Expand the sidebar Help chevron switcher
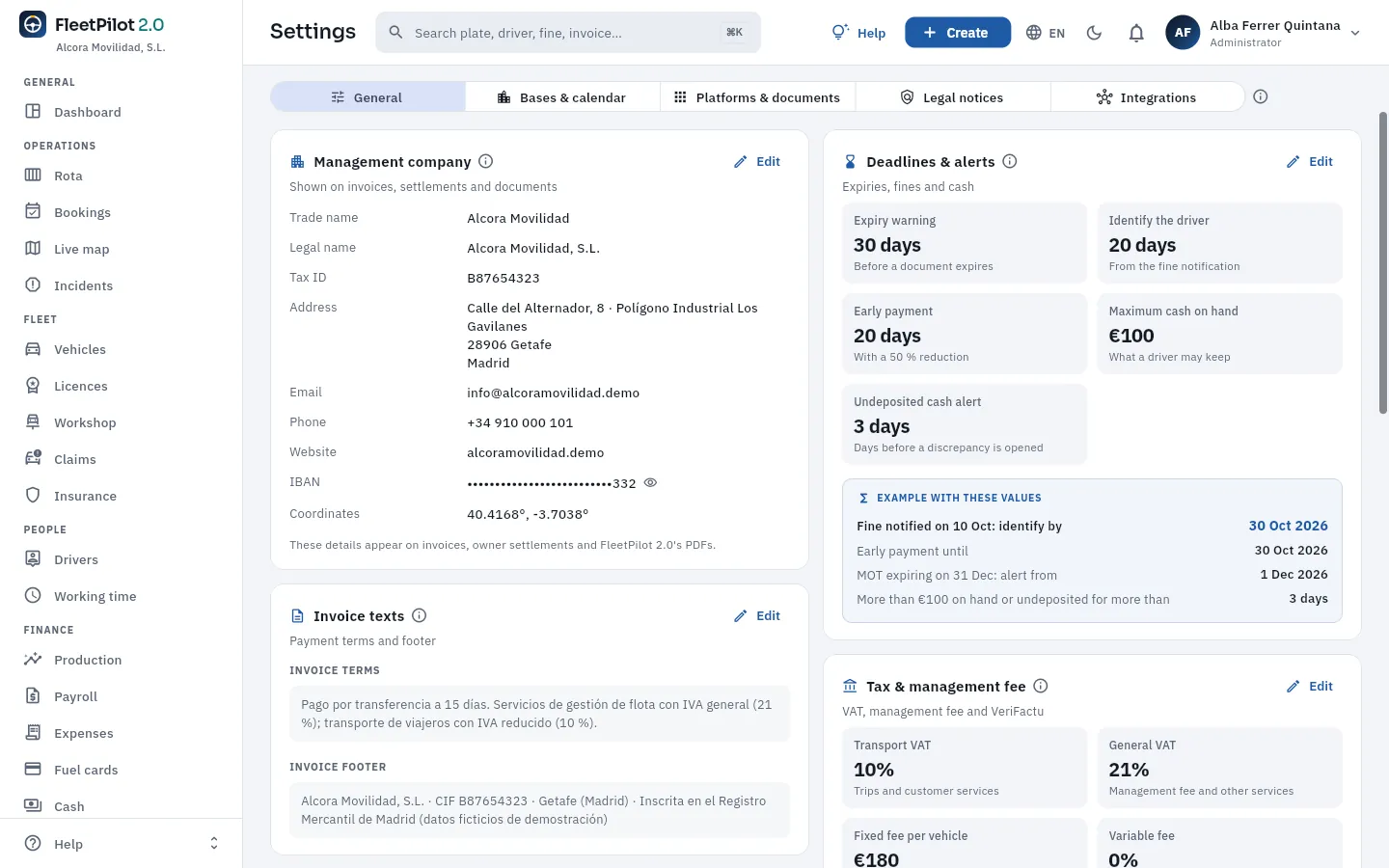Screen dimensions: 1389x868 214,844
